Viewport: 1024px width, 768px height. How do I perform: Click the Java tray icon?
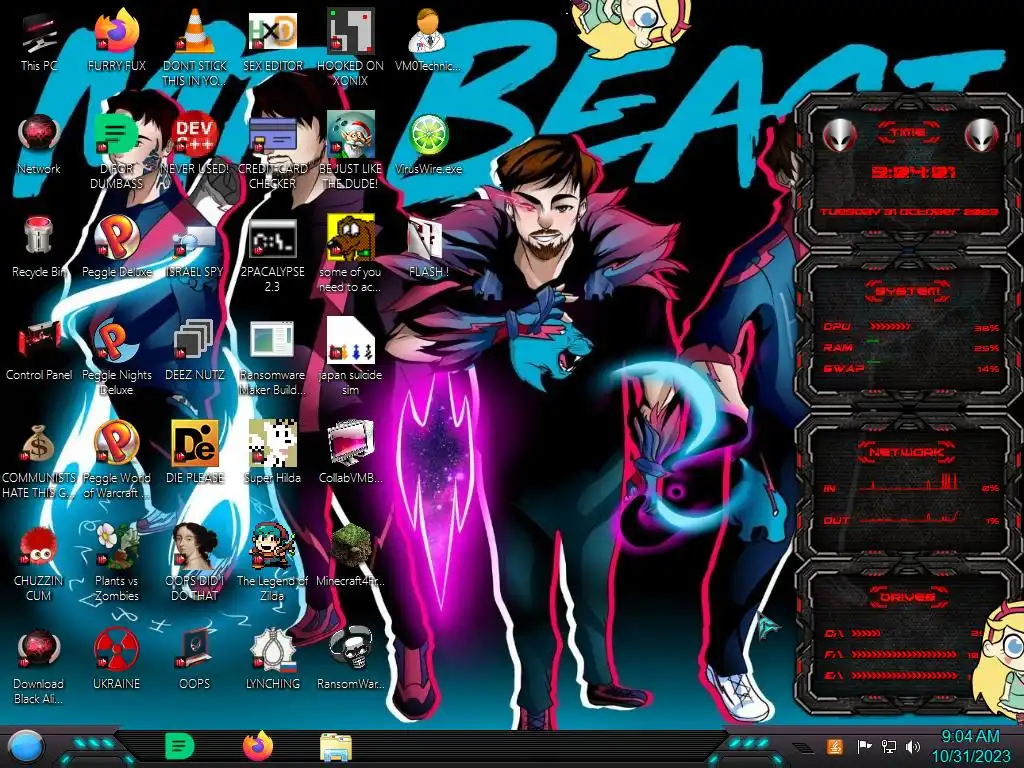835,746
